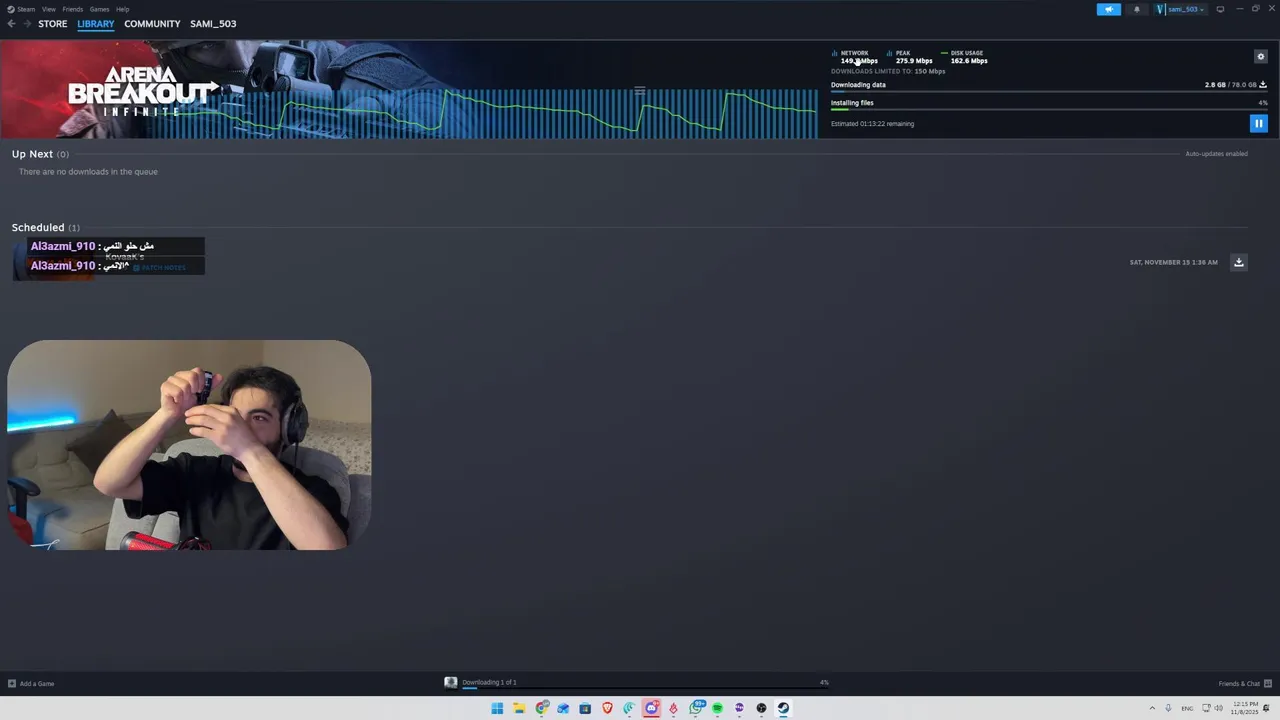Click the download icon next to 78.0 GB
Viewport: 1280px width, 720px height.
coord(1263,85)
